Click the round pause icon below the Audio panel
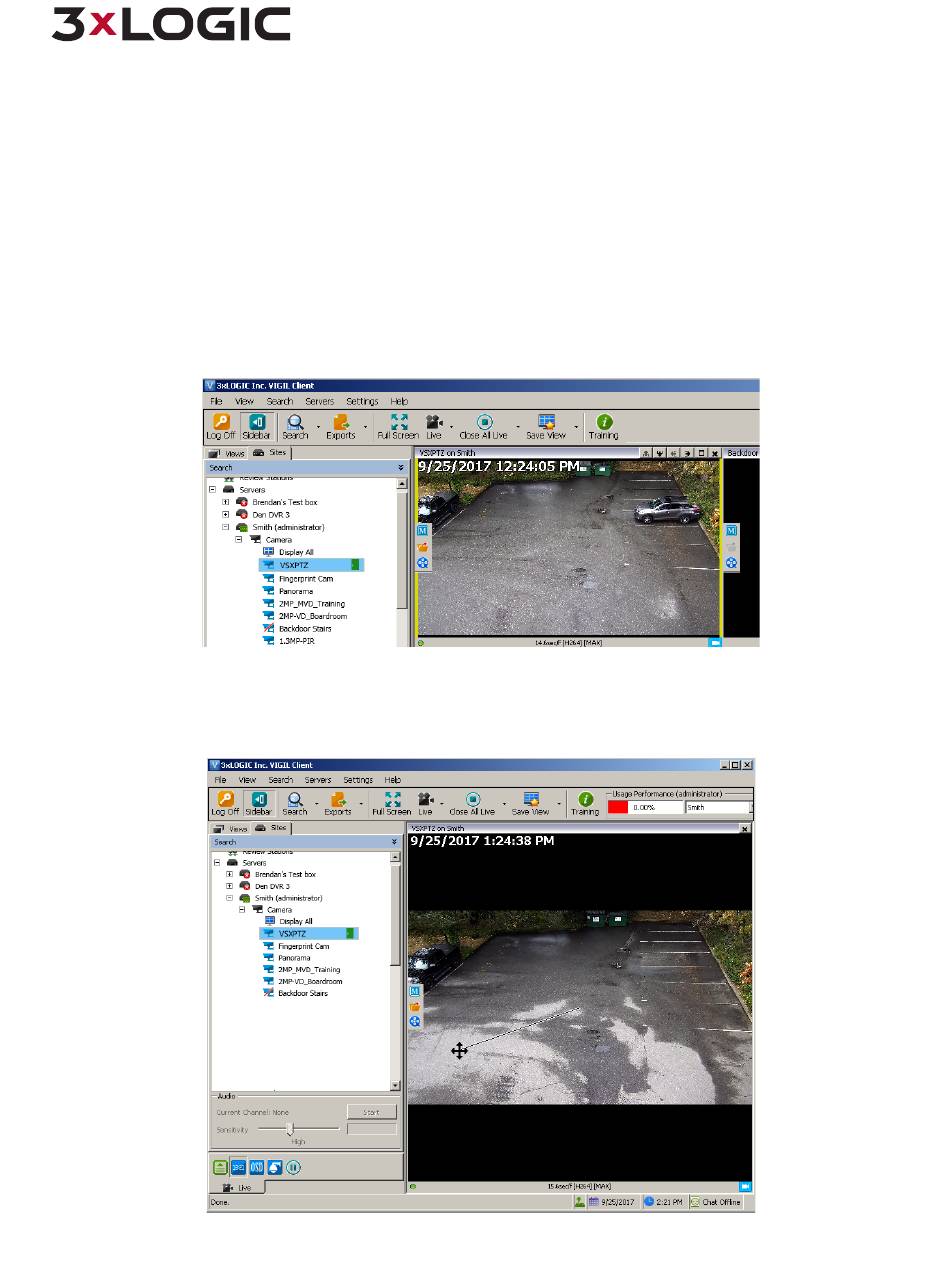The width and height of the screenshot is (950, 1276). click(x=293, y=1167)
